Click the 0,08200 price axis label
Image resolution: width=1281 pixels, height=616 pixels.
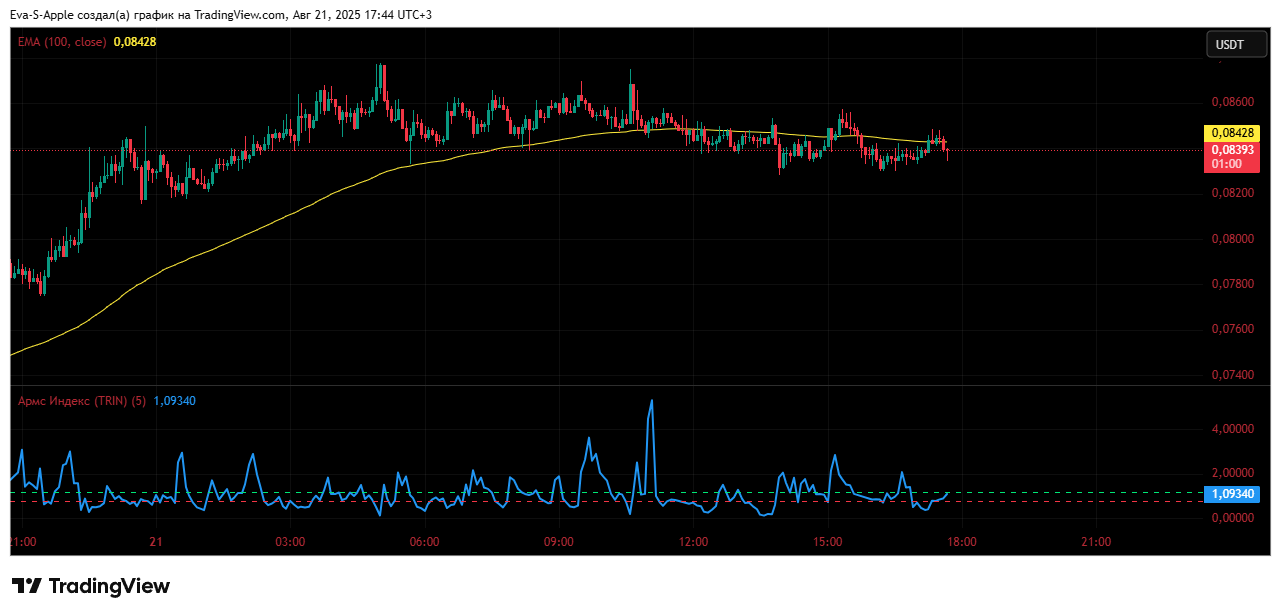pos(1232,193)
